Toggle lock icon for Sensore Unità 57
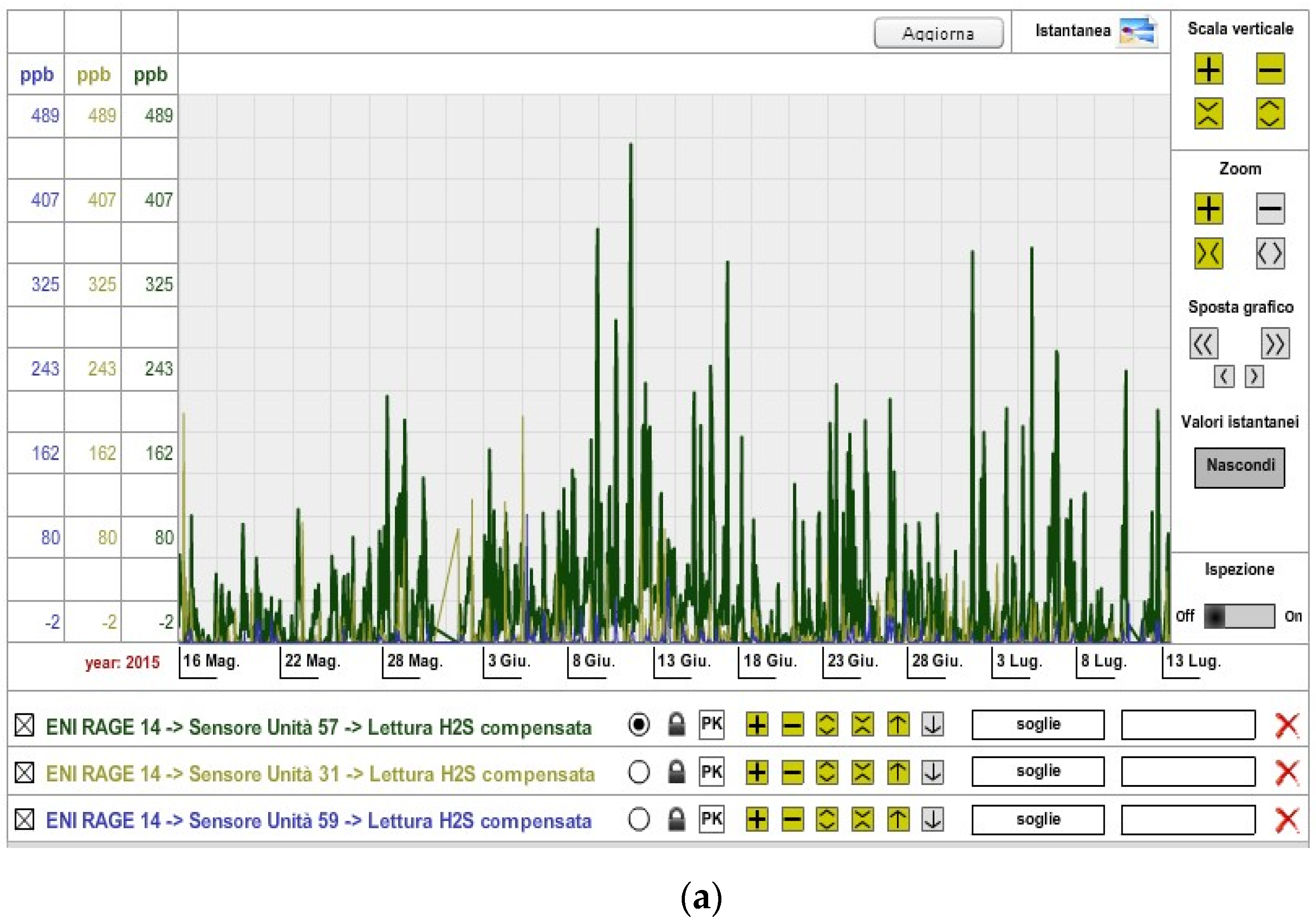This screenshot has height=921, width=1316. [676, 724]
